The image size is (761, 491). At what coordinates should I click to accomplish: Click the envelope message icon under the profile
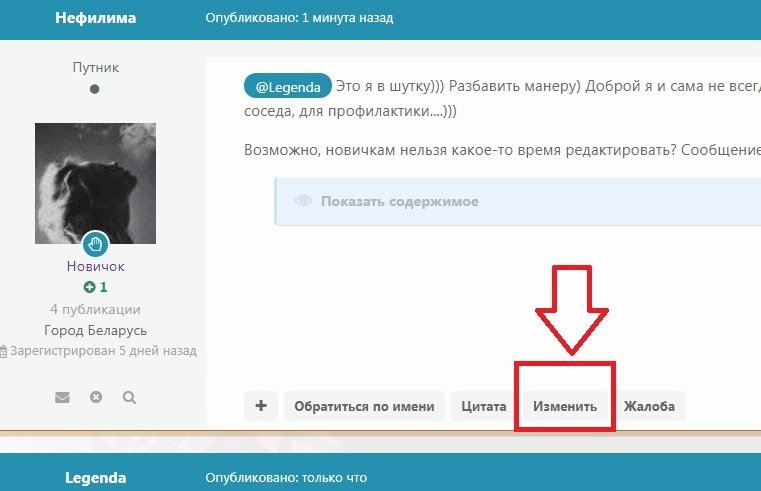(62, 397)
